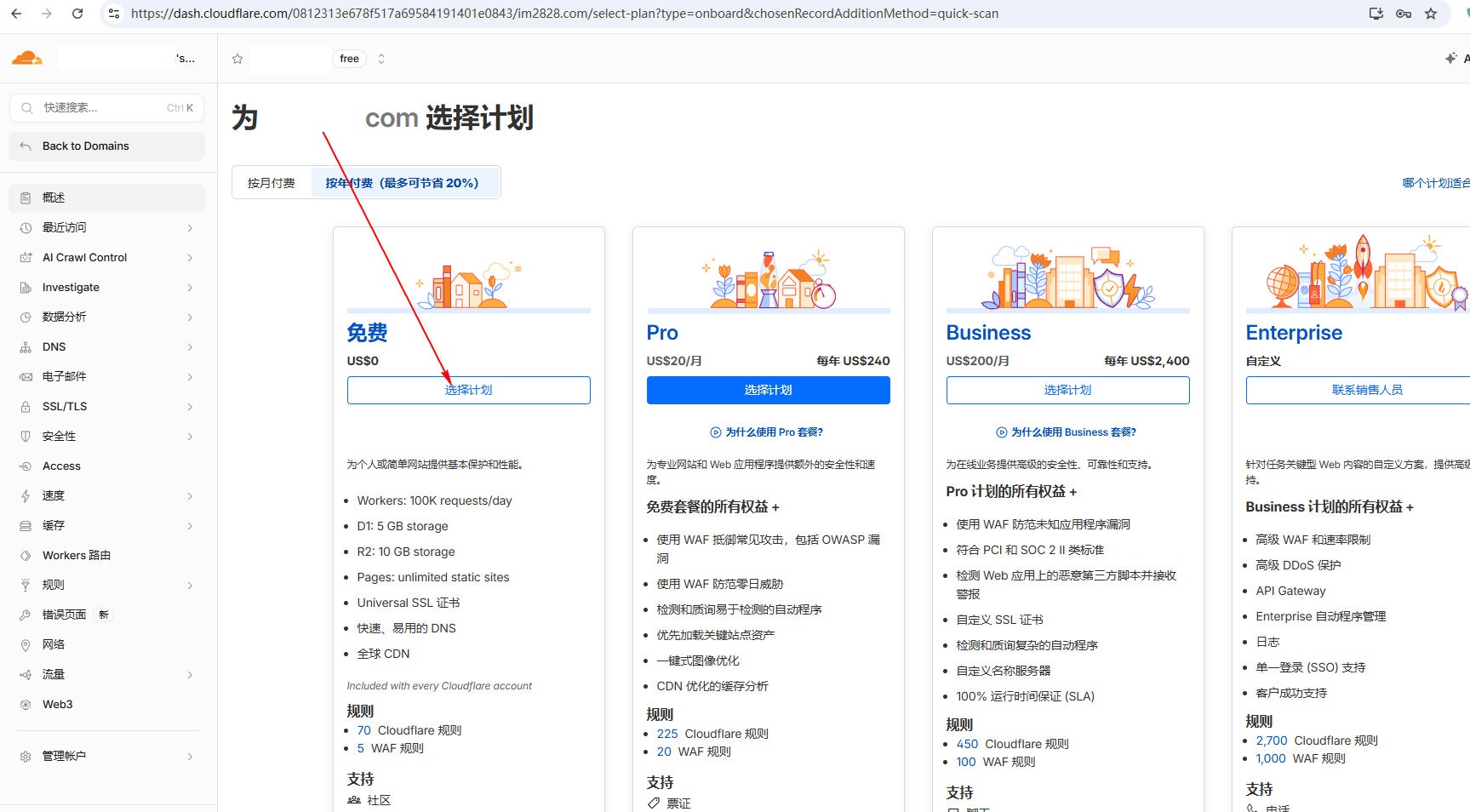Open 为什么使用 Pro 套餐 link
This screenshot has width=1470, height=812.
767,432
